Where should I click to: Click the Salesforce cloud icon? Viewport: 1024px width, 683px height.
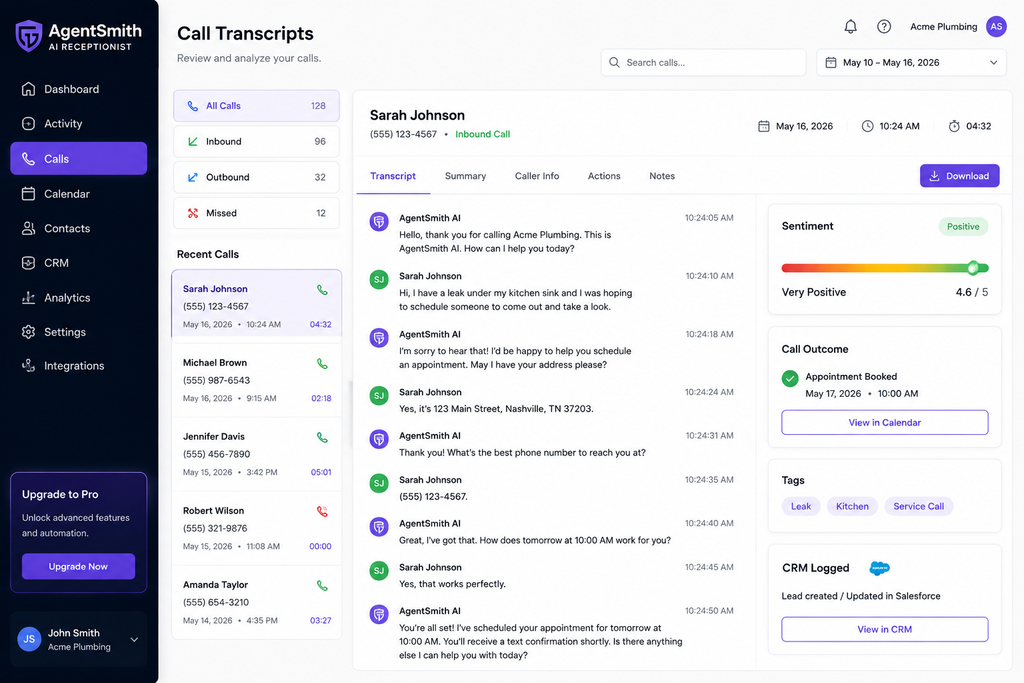tap(880, 568)
